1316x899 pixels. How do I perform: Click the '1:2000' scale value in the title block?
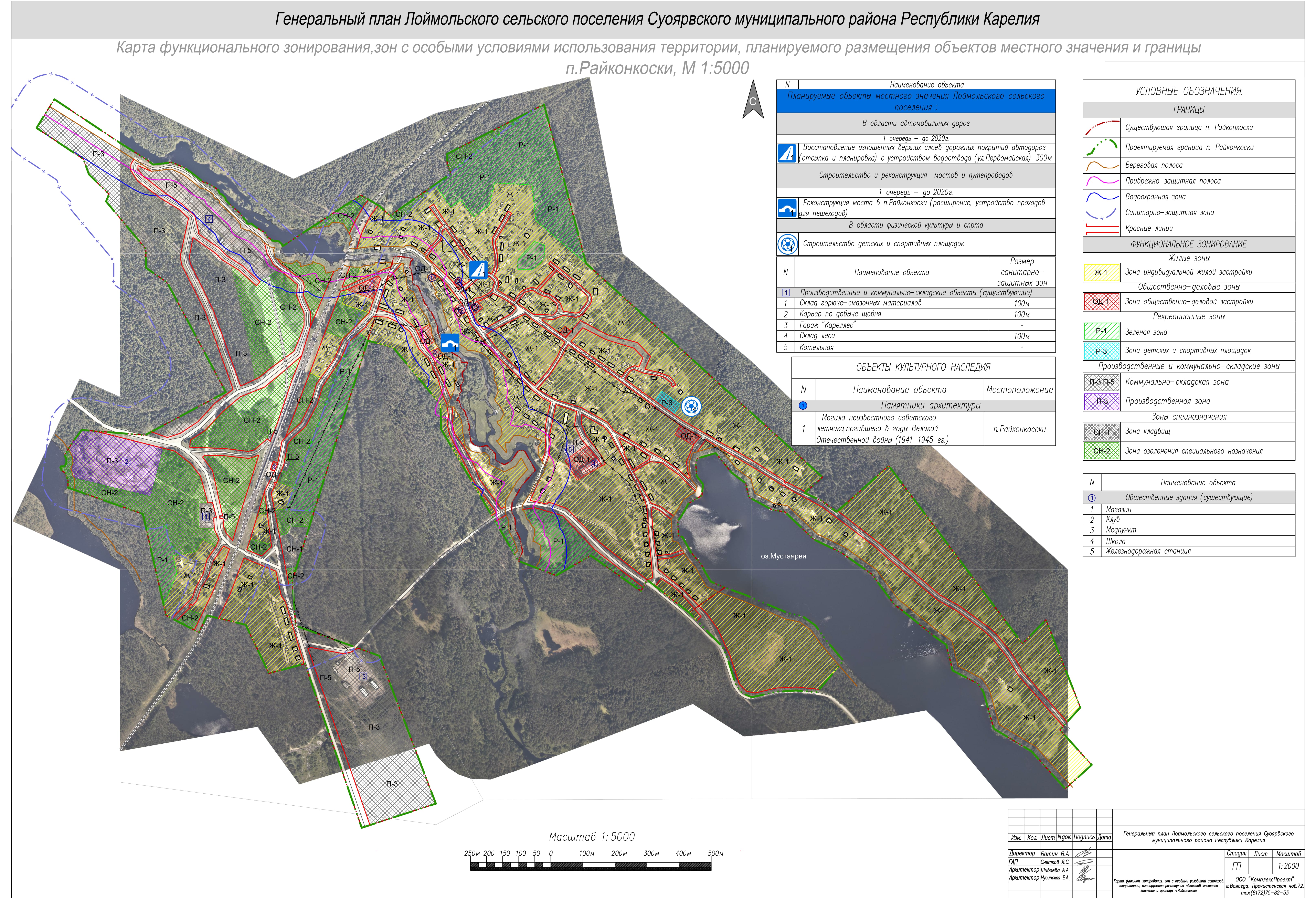pyautogui.click(x=1288, y=866)
